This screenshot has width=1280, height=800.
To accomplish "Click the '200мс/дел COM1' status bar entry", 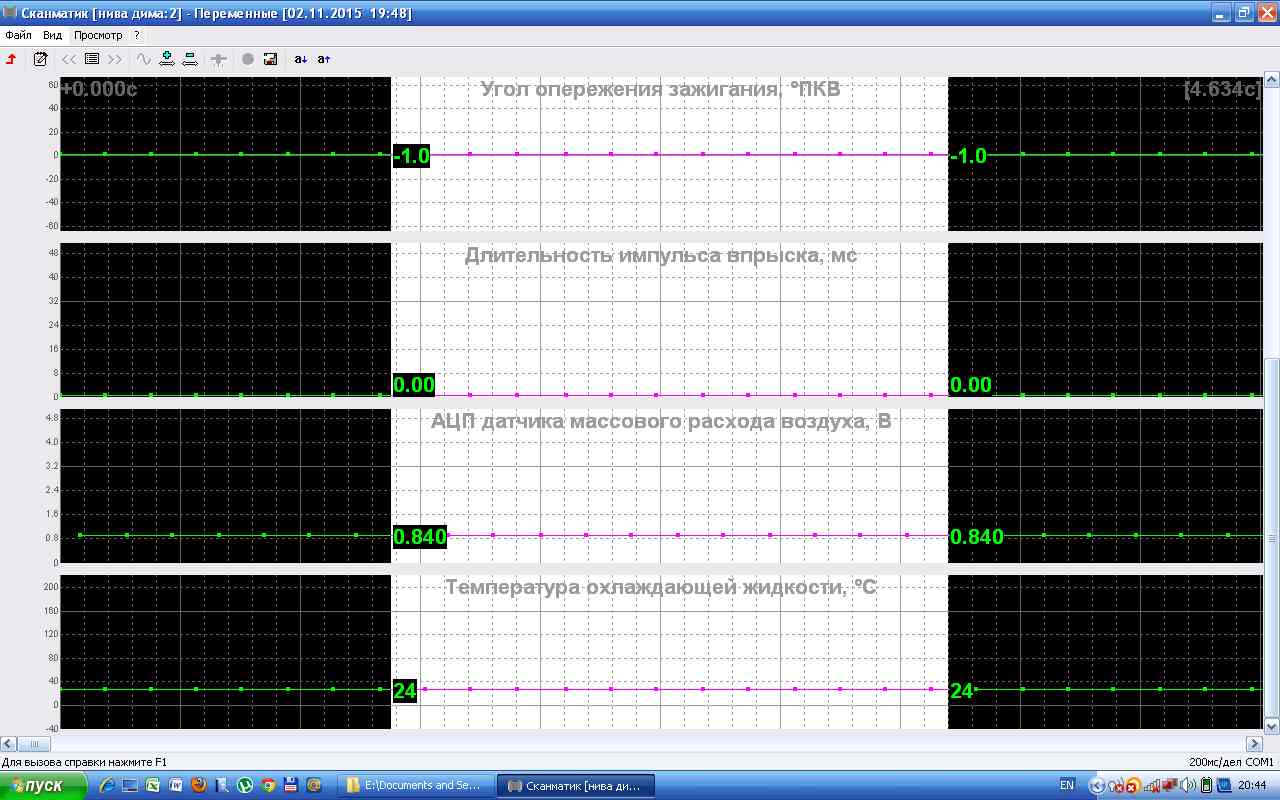I will point(1232,762).
